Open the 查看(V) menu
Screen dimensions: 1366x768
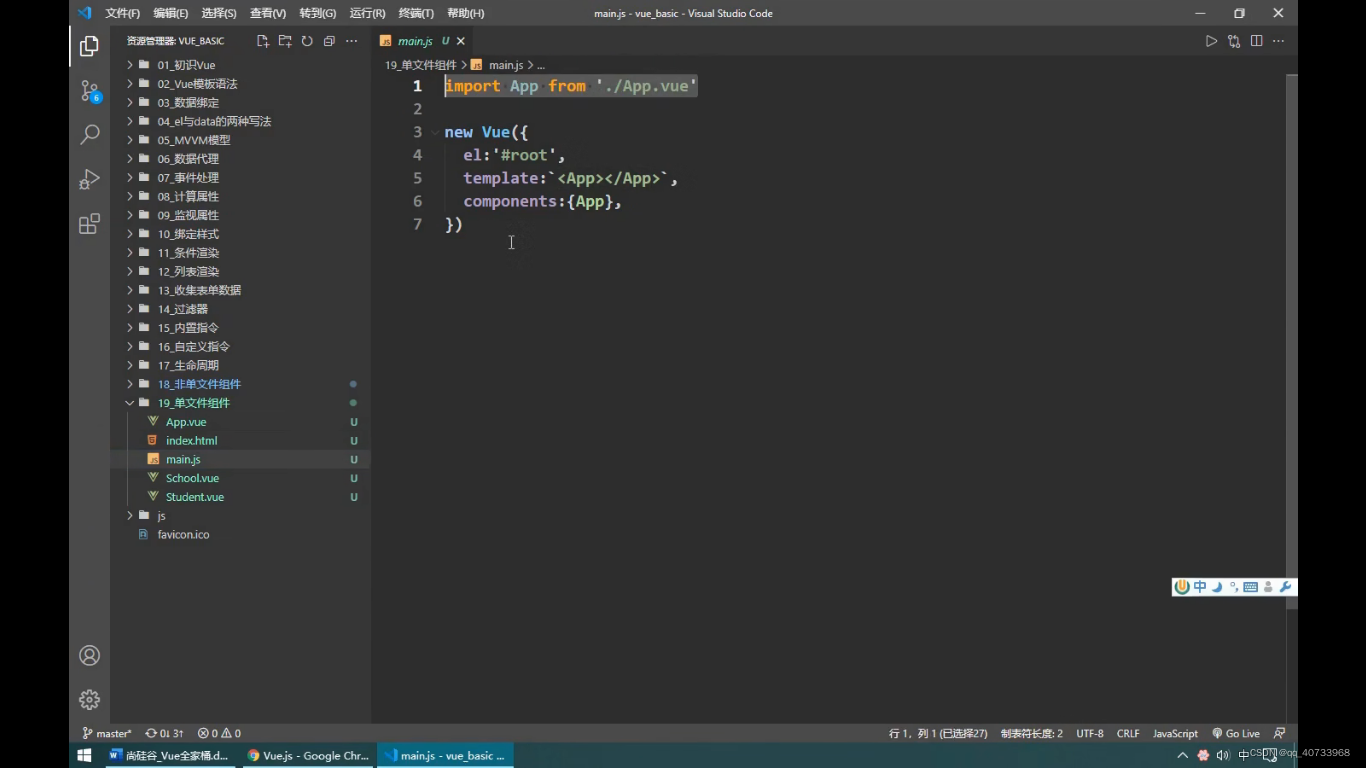click(267, 13)
